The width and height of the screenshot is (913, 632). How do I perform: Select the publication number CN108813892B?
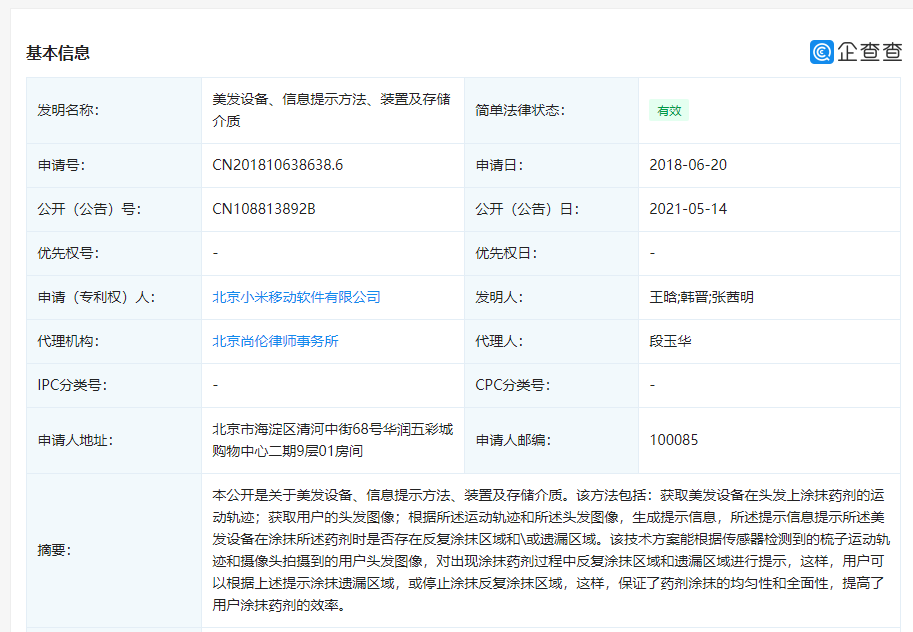[x=263, y=209]
